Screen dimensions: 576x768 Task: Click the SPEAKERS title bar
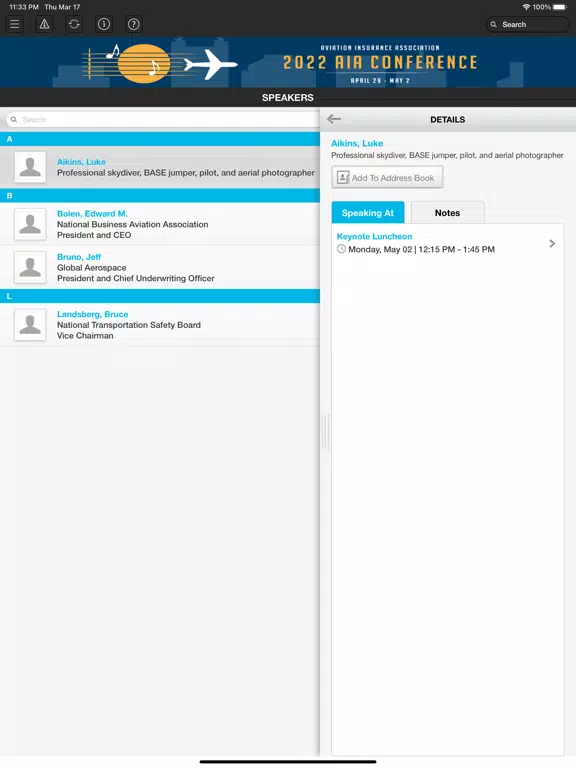tap(288, 97)
